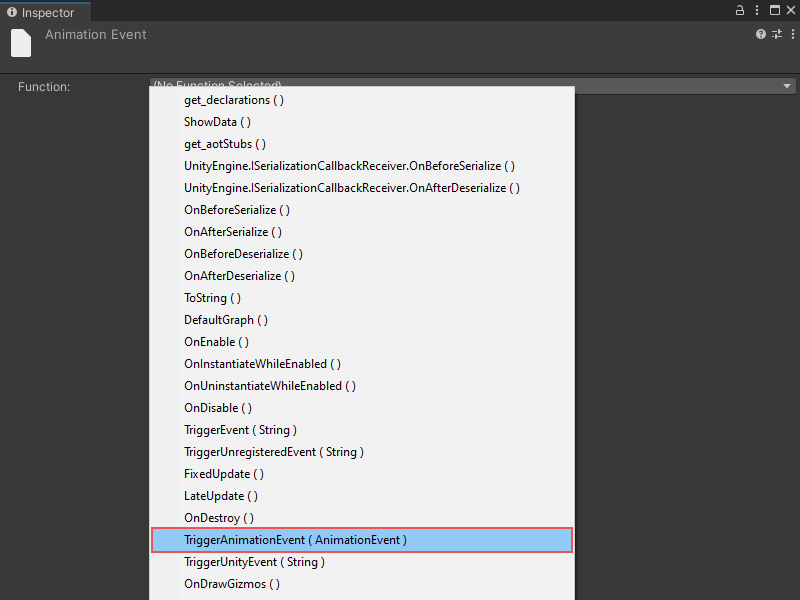Viewport: 800px width, 600px height.
Task: Open the Animation Event component options menu
Action: [790, 34]
